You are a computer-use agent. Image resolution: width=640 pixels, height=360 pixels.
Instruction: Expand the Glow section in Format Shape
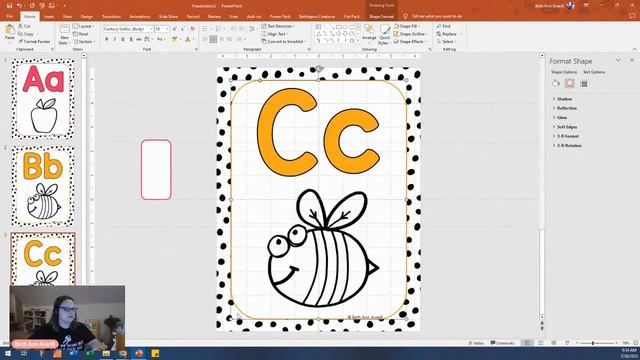click(560, 118)
